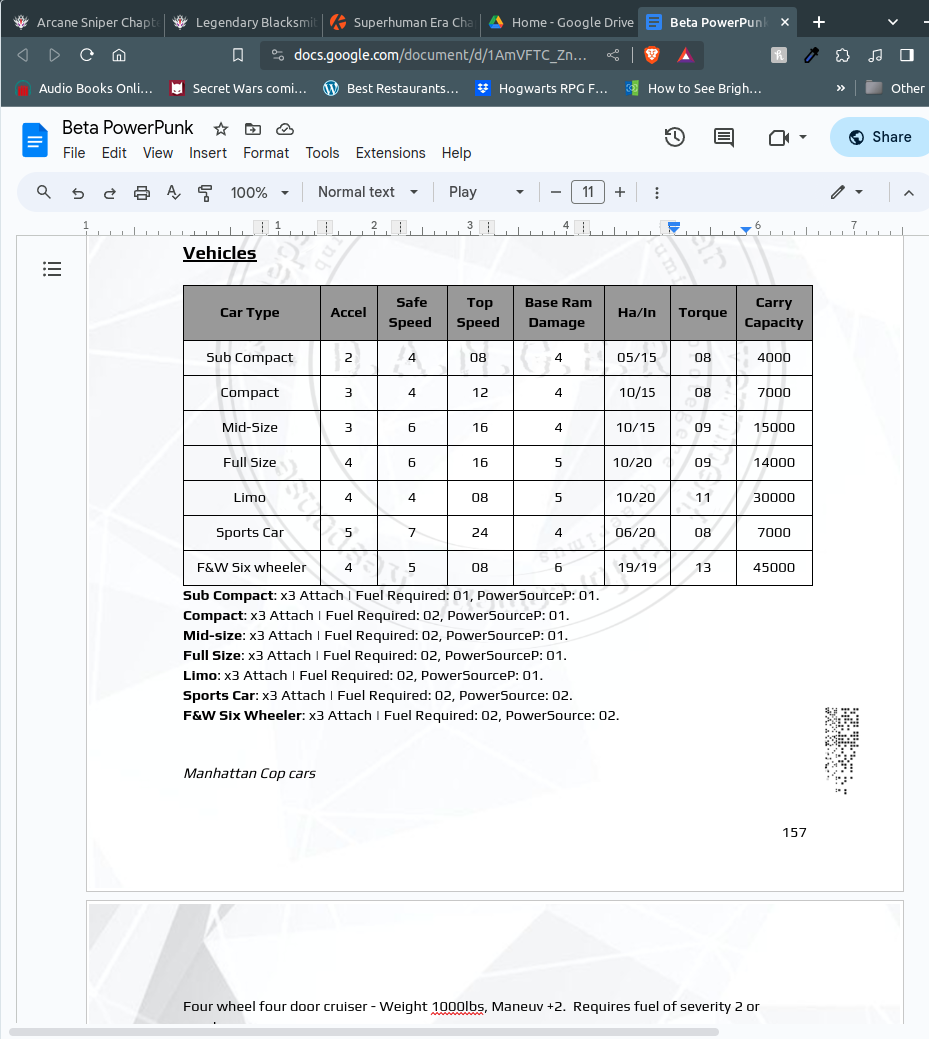Open the Hogwarts RPG bookmark
The image size is (929, 1039).
click(542, 88)
